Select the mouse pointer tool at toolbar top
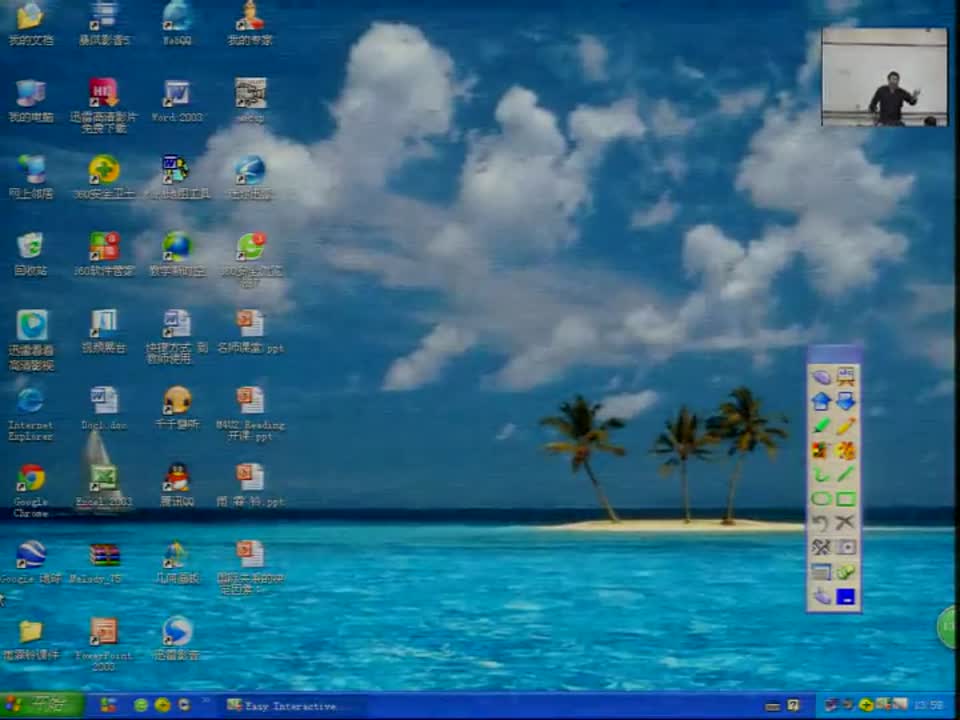Viewport: 960px width, 720px height. pyautogui.click(x=821, y=377)
